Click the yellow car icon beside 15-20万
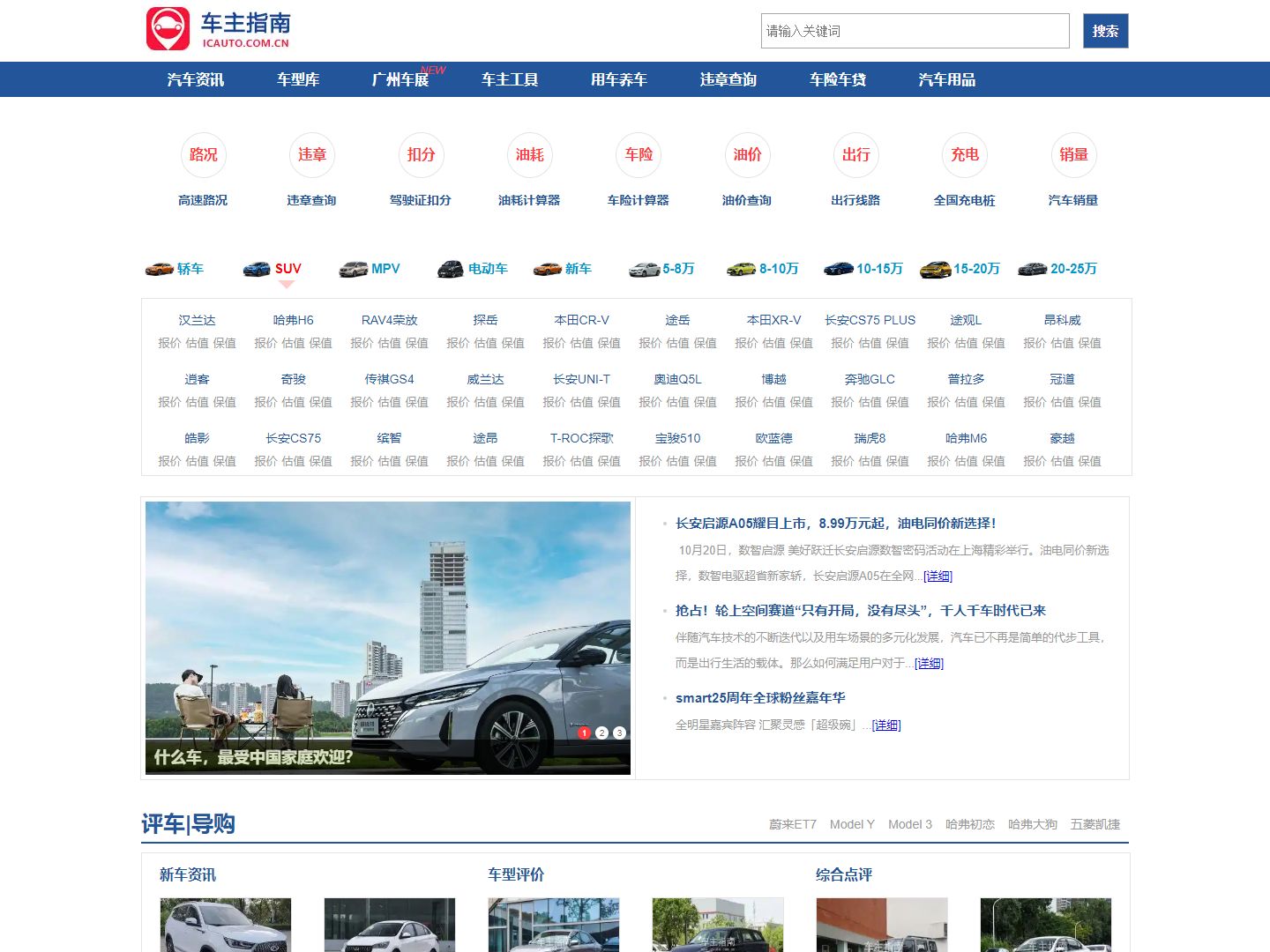The image size is (1270, 952). pyautogui.click(x=936, y=269)
